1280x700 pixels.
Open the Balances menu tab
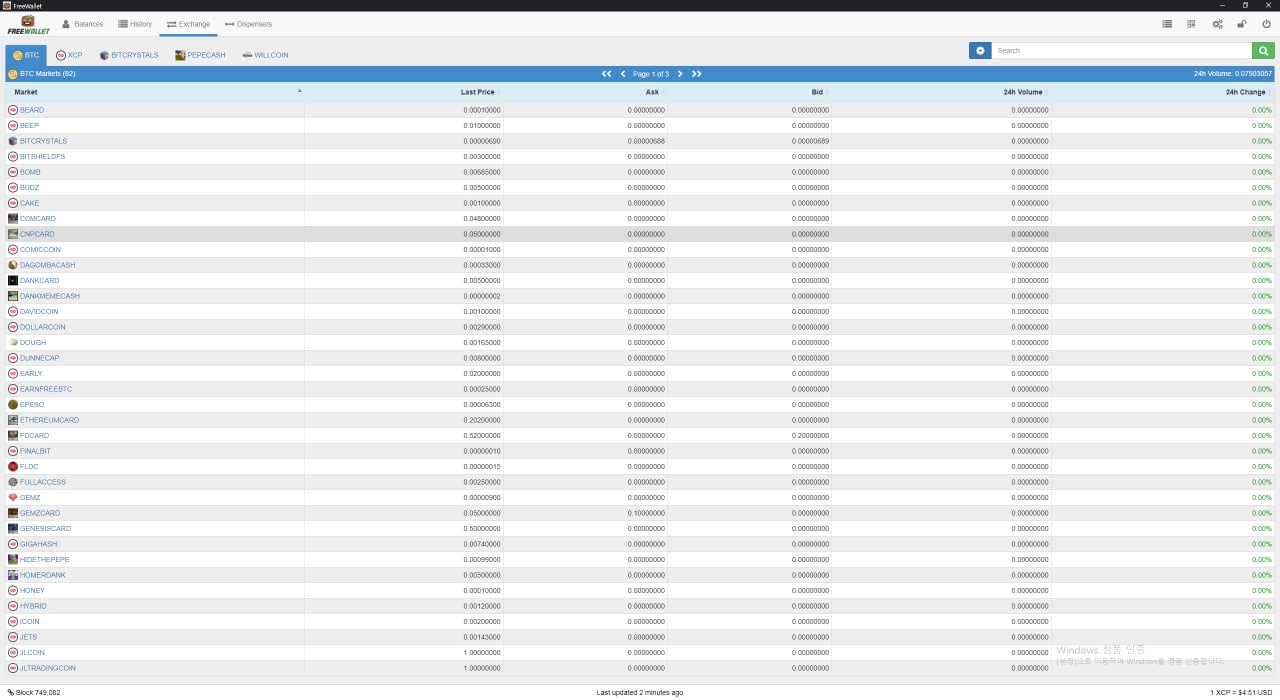82,24
